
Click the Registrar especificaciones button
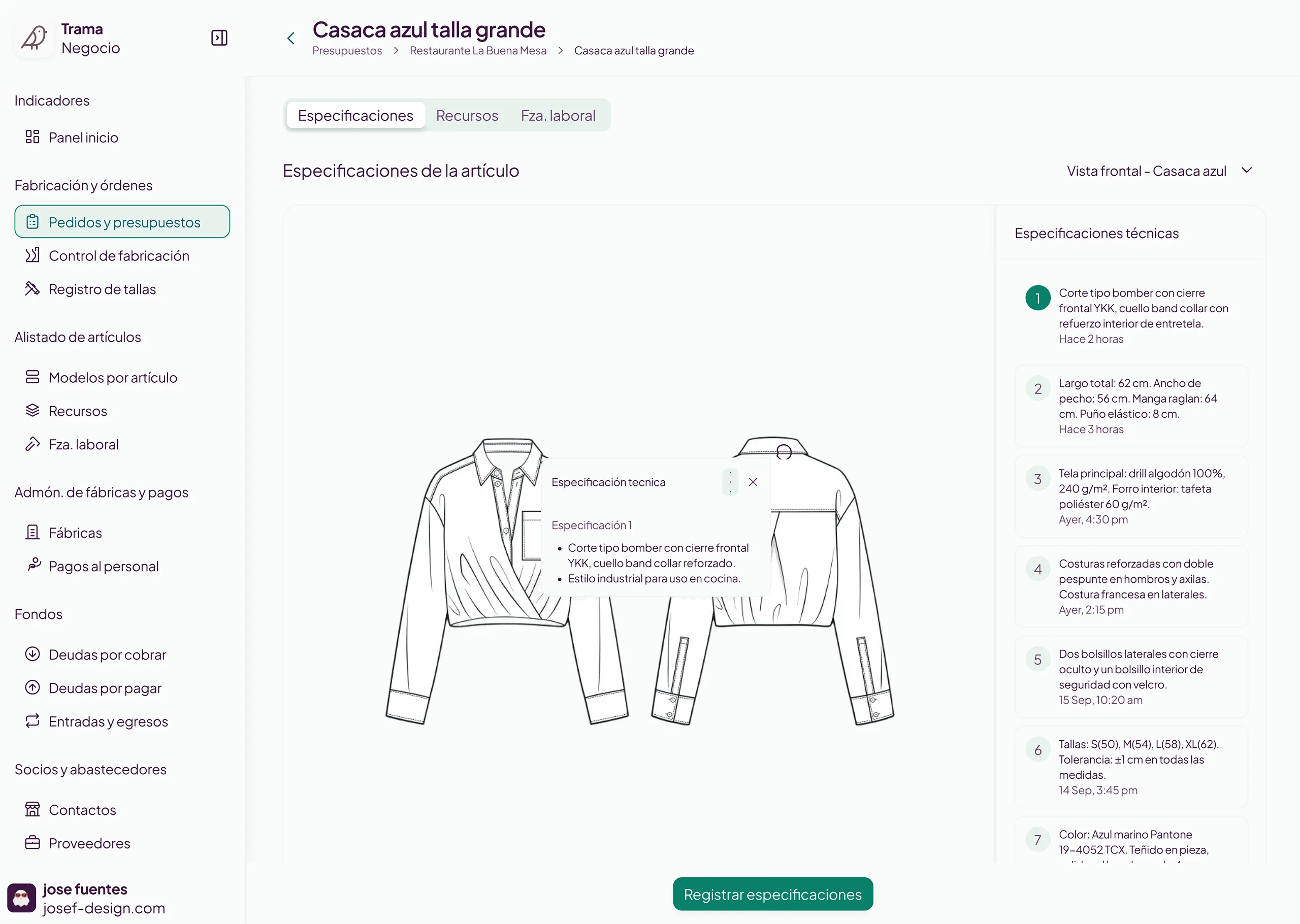772,894
